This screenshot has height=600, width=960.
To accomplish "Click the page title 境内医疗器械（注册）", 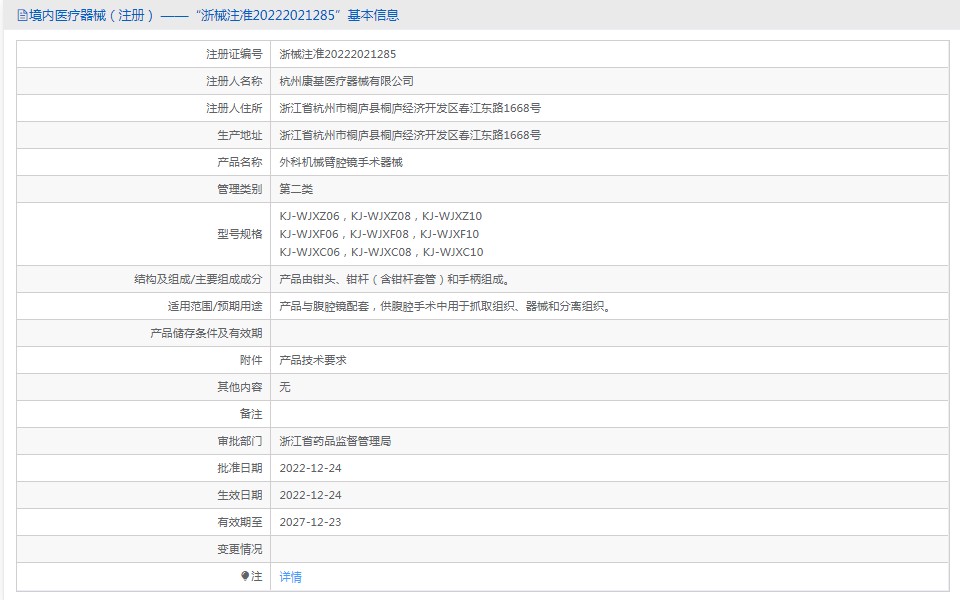I will [x=92, y=15].
